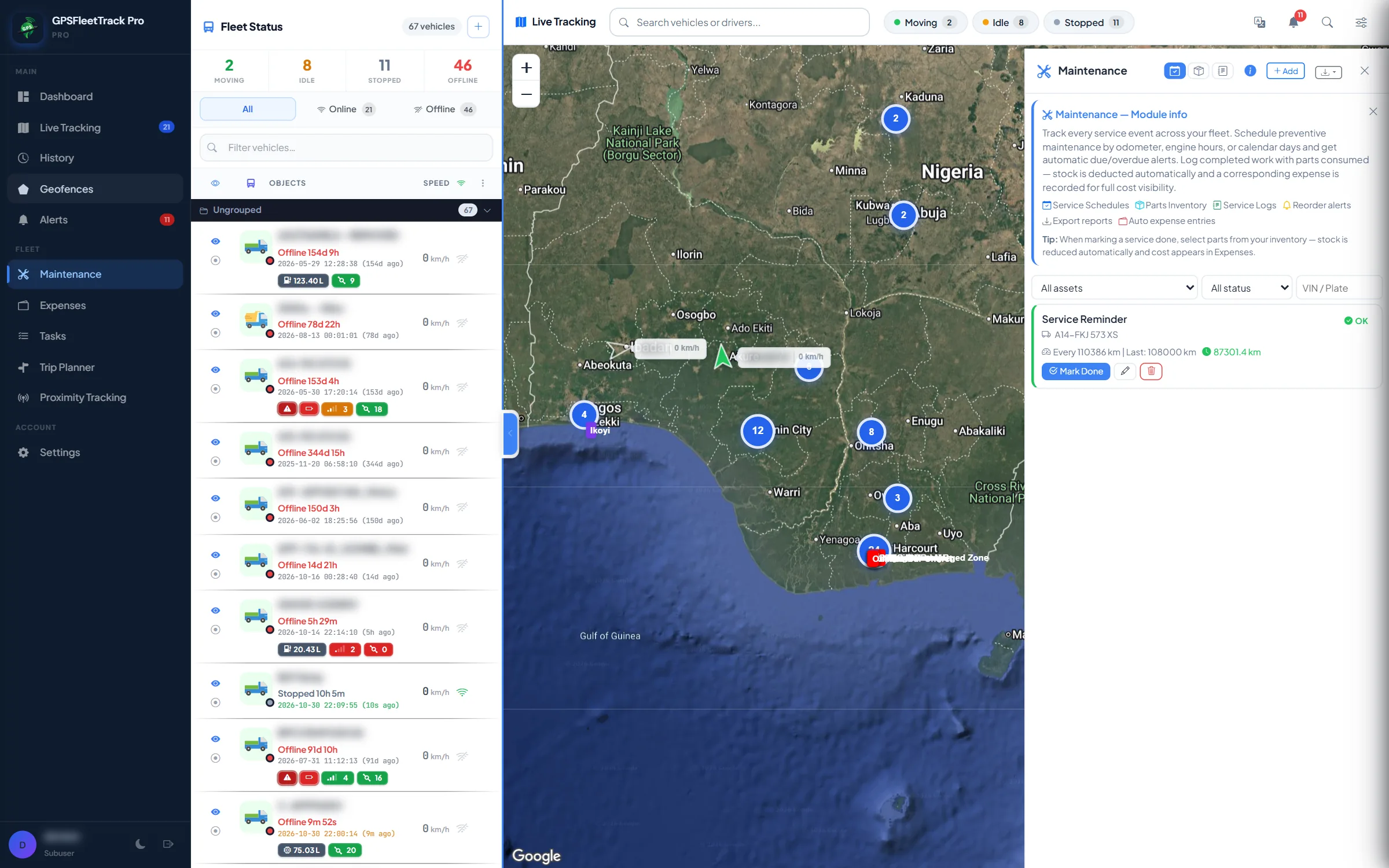Collapse the fleet panel handle on map

pos(510,433)
